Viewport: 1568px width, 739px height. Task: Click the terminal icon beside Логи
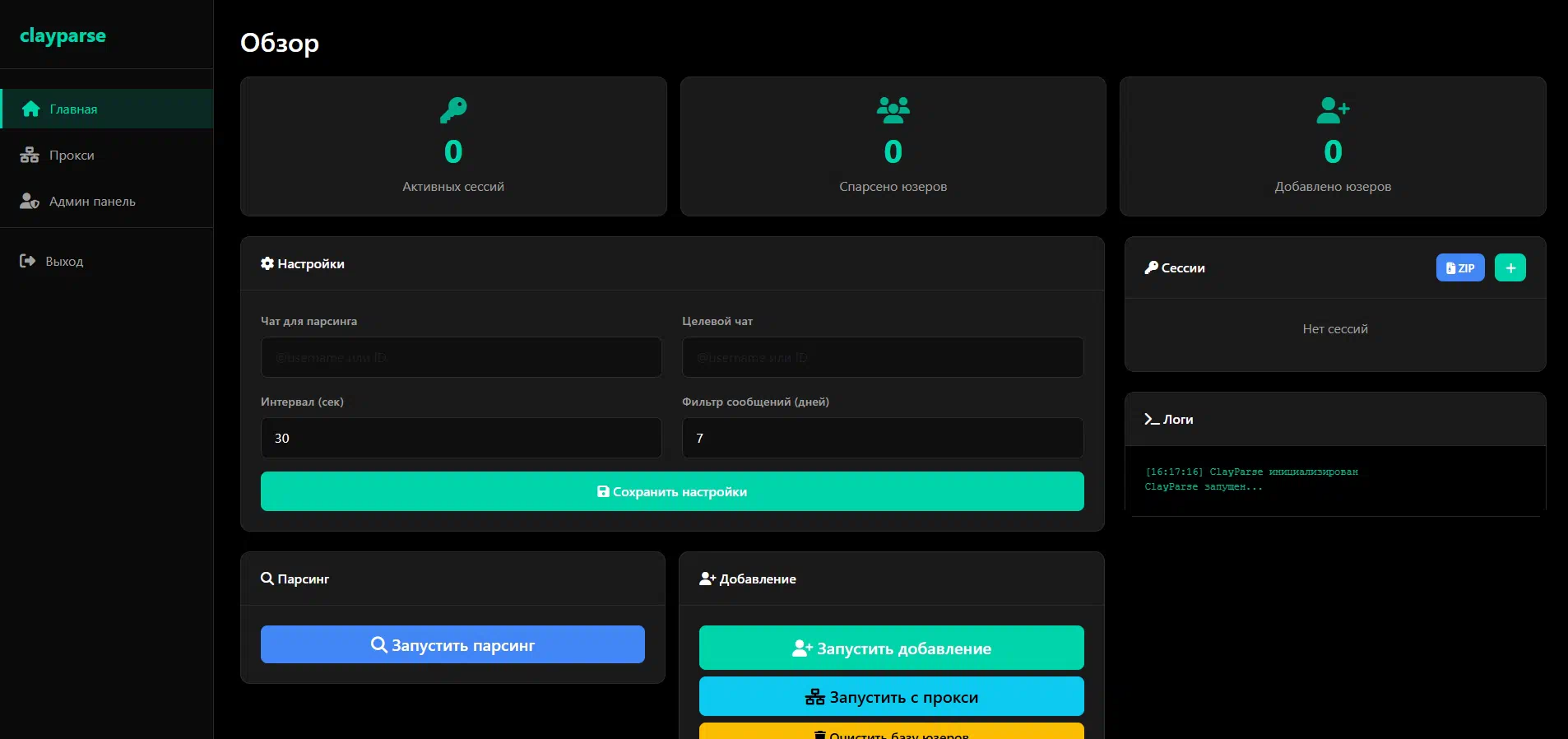(1152, 419)
